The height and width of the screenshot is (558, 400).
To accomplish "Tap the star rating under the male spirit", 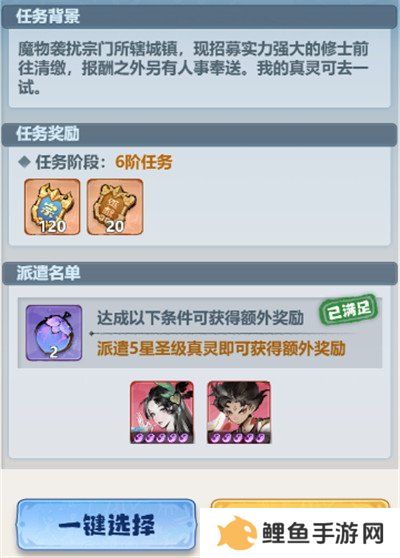I will coord(239,437).
